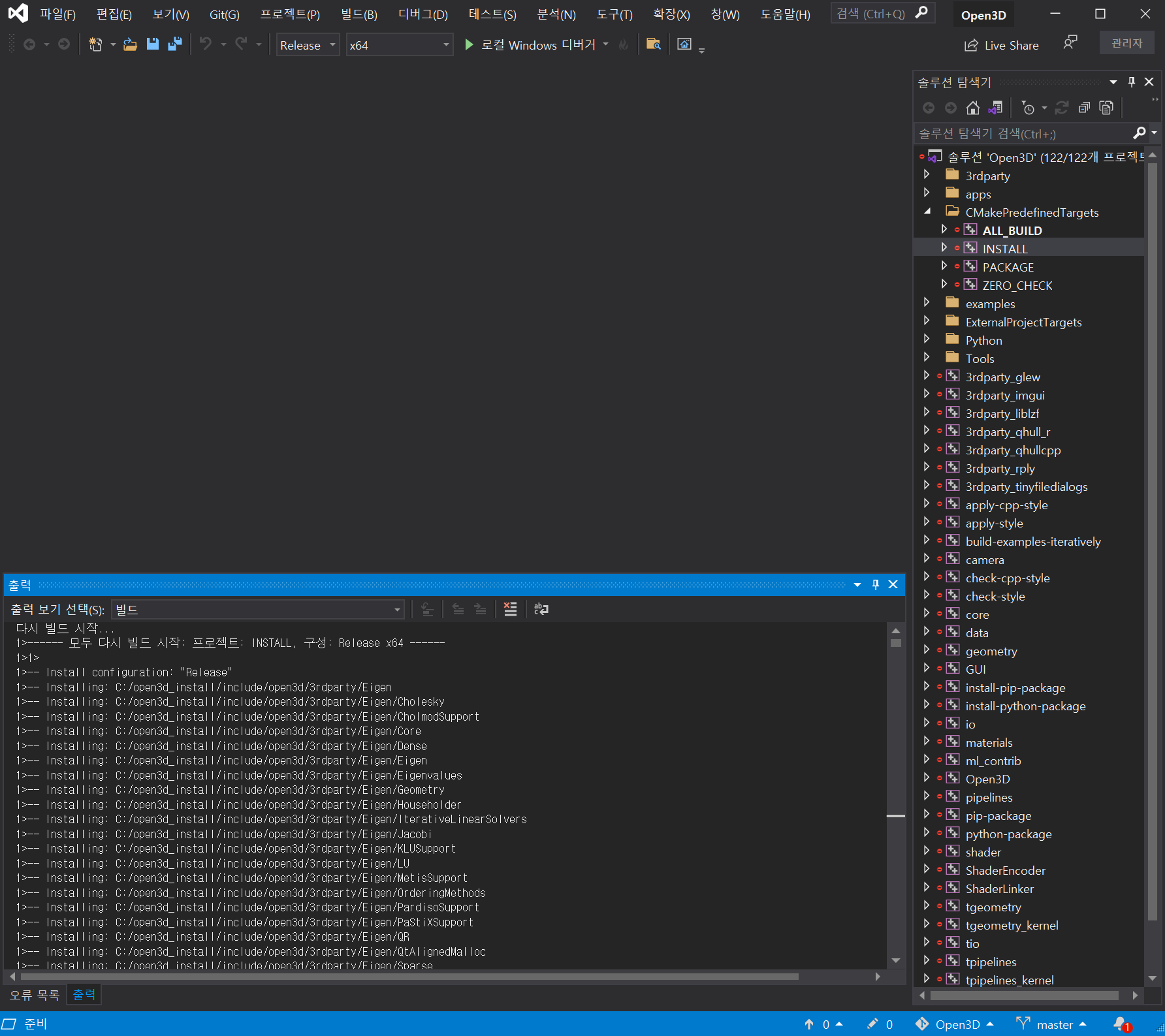This screenshot has width=1165, height=1036.
Task: Click the Redo arrow icon
Action: (241, 44)
